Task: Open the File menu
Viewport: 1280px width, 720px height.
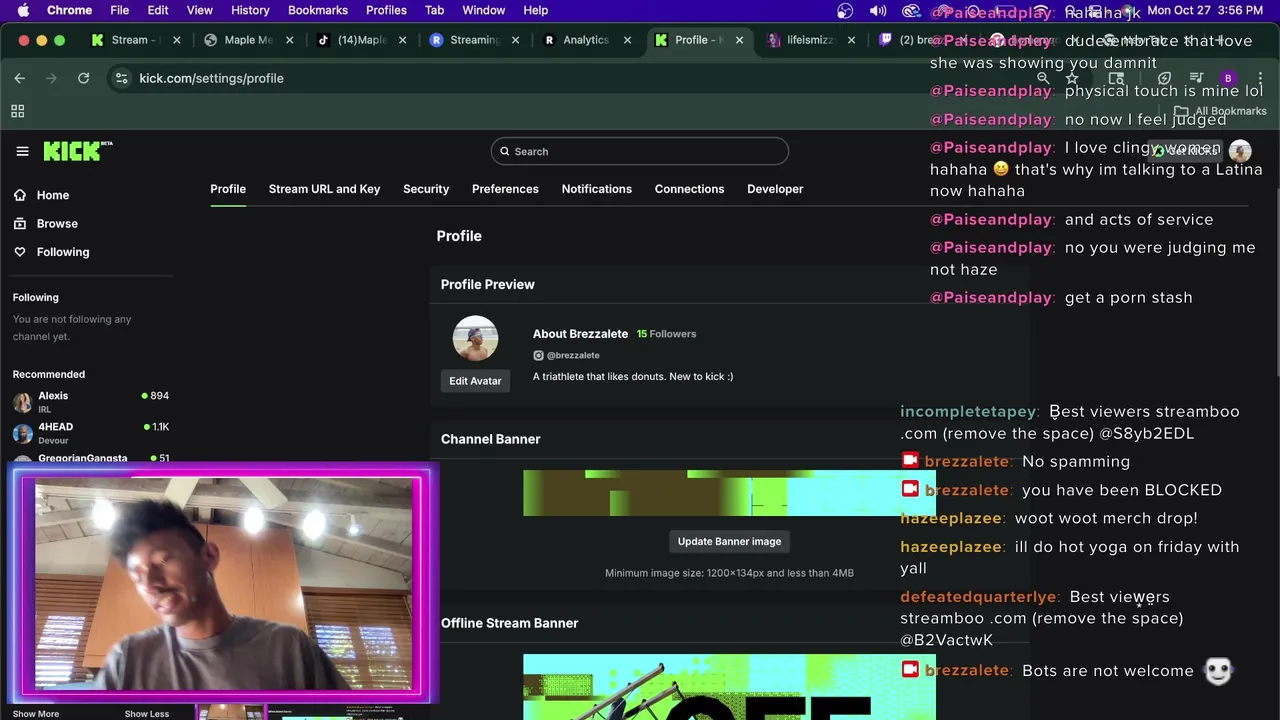Action: 120,10
